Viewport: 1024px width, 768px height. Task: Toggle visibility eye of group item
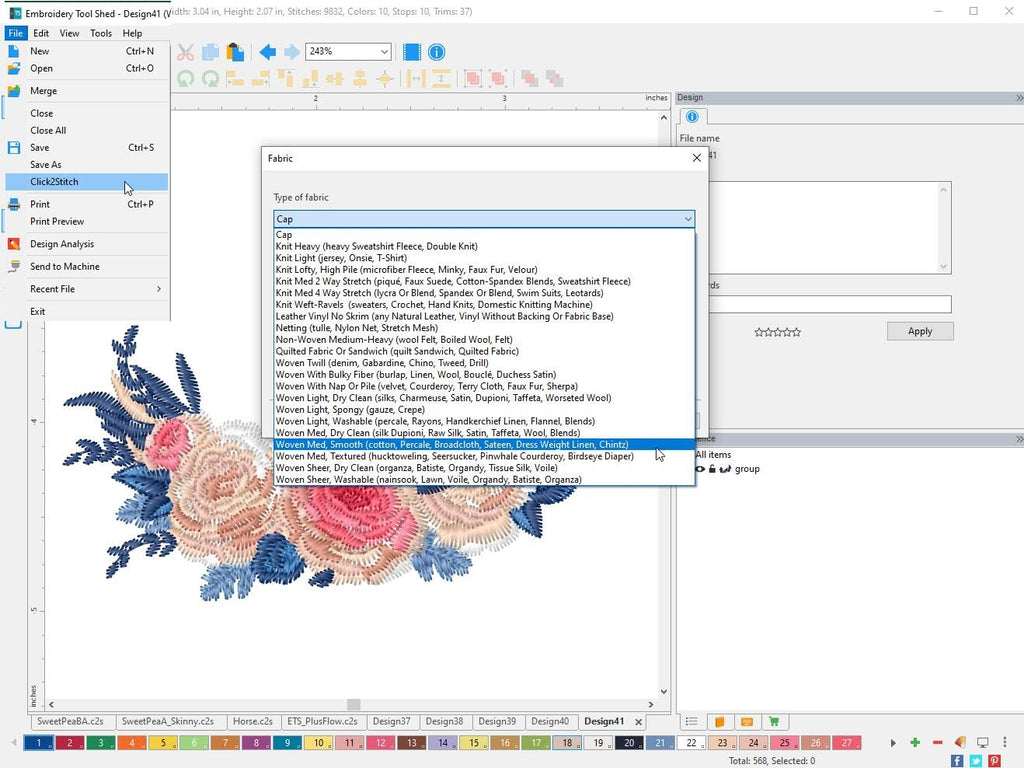click(x=700, y=469)
